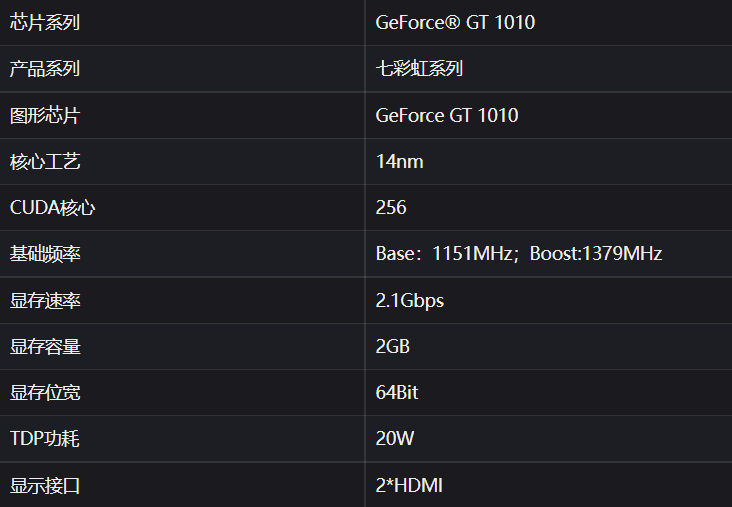Click the 显存速率 label cell

(45, 300)
